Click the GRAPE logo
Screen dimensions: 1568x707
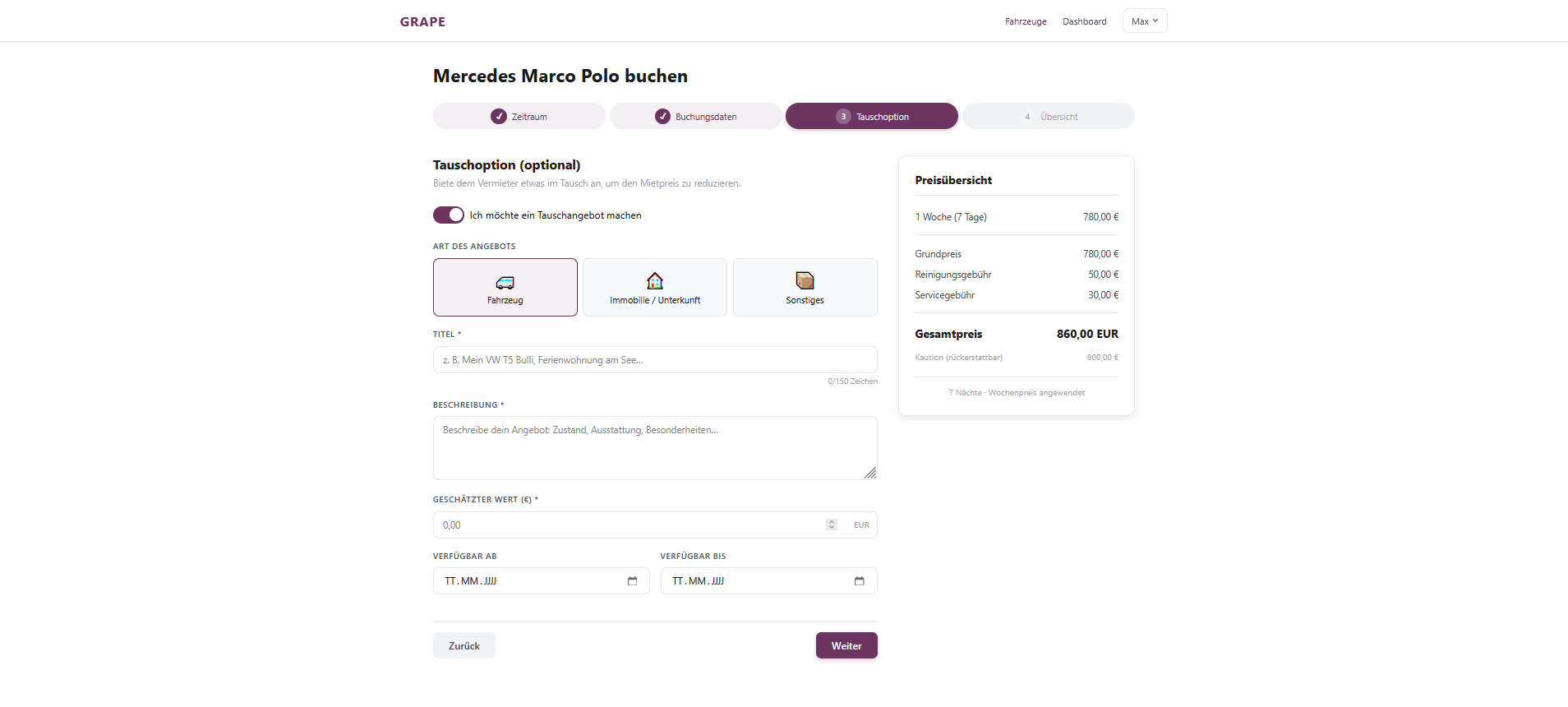(x=422, y=22)
